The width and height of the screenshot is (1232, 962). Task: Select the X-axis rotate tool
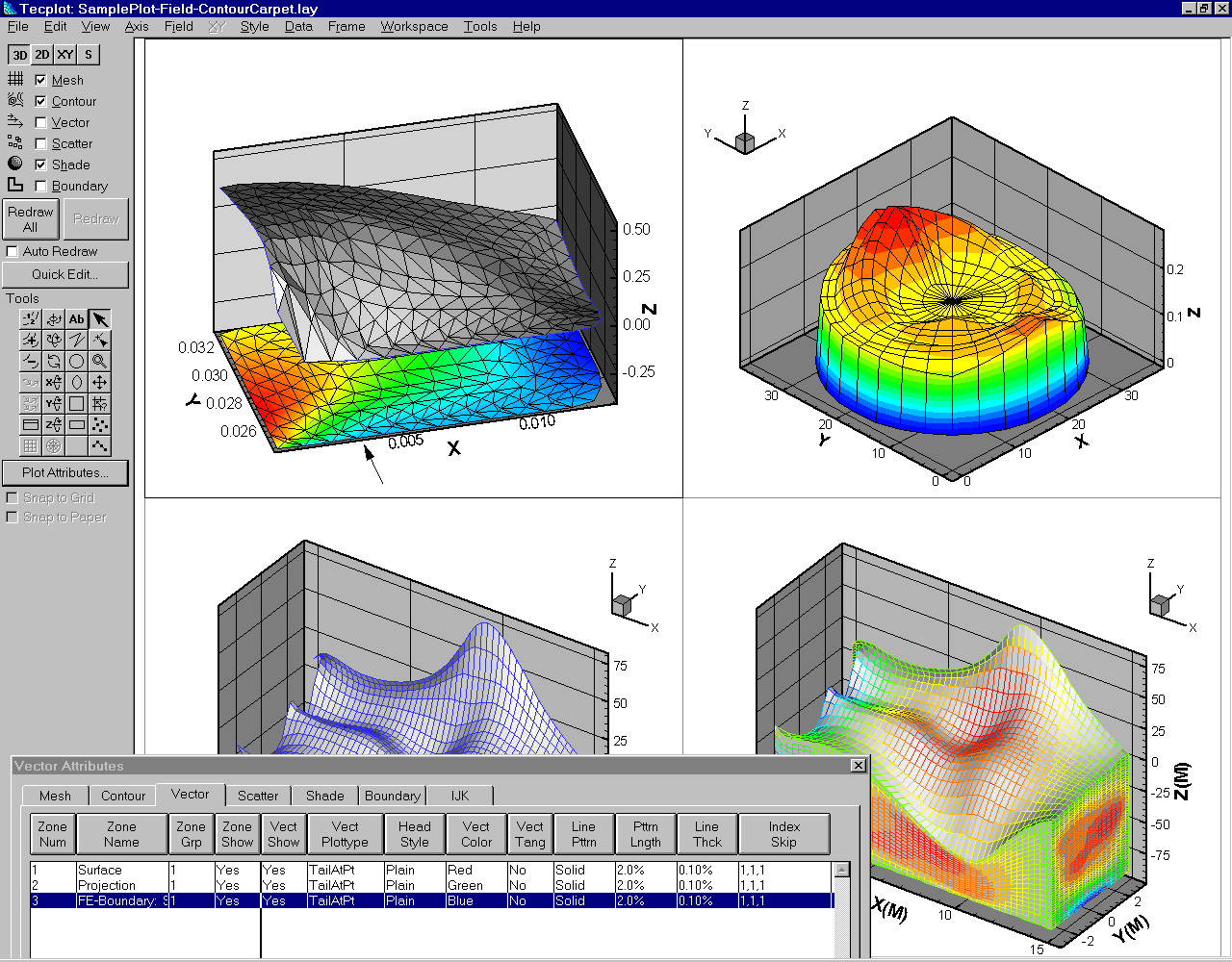coord(54,383)
